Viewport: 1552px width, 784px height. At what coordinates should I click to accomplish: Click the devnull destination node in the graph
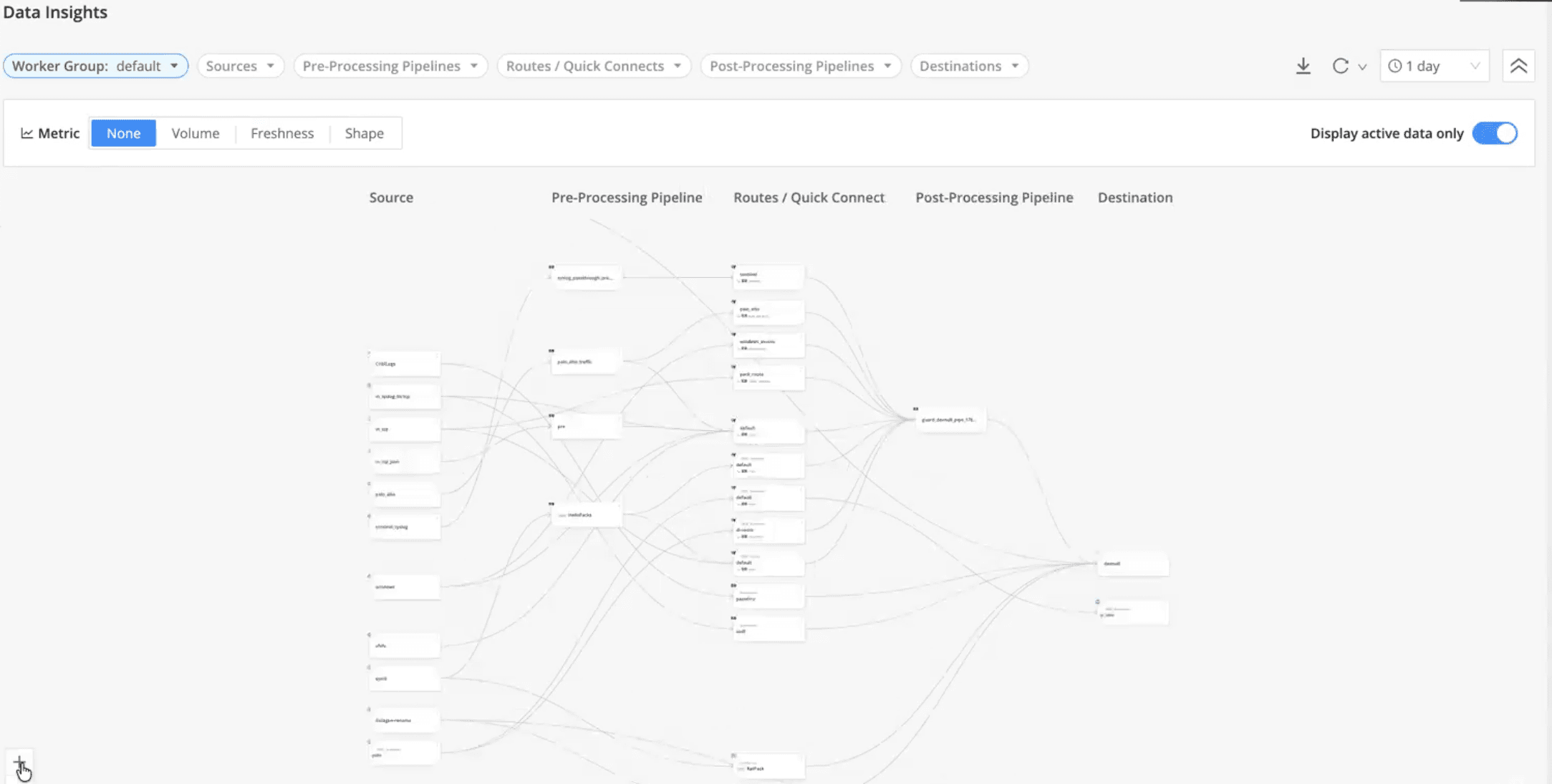[x=1132, y=563]
